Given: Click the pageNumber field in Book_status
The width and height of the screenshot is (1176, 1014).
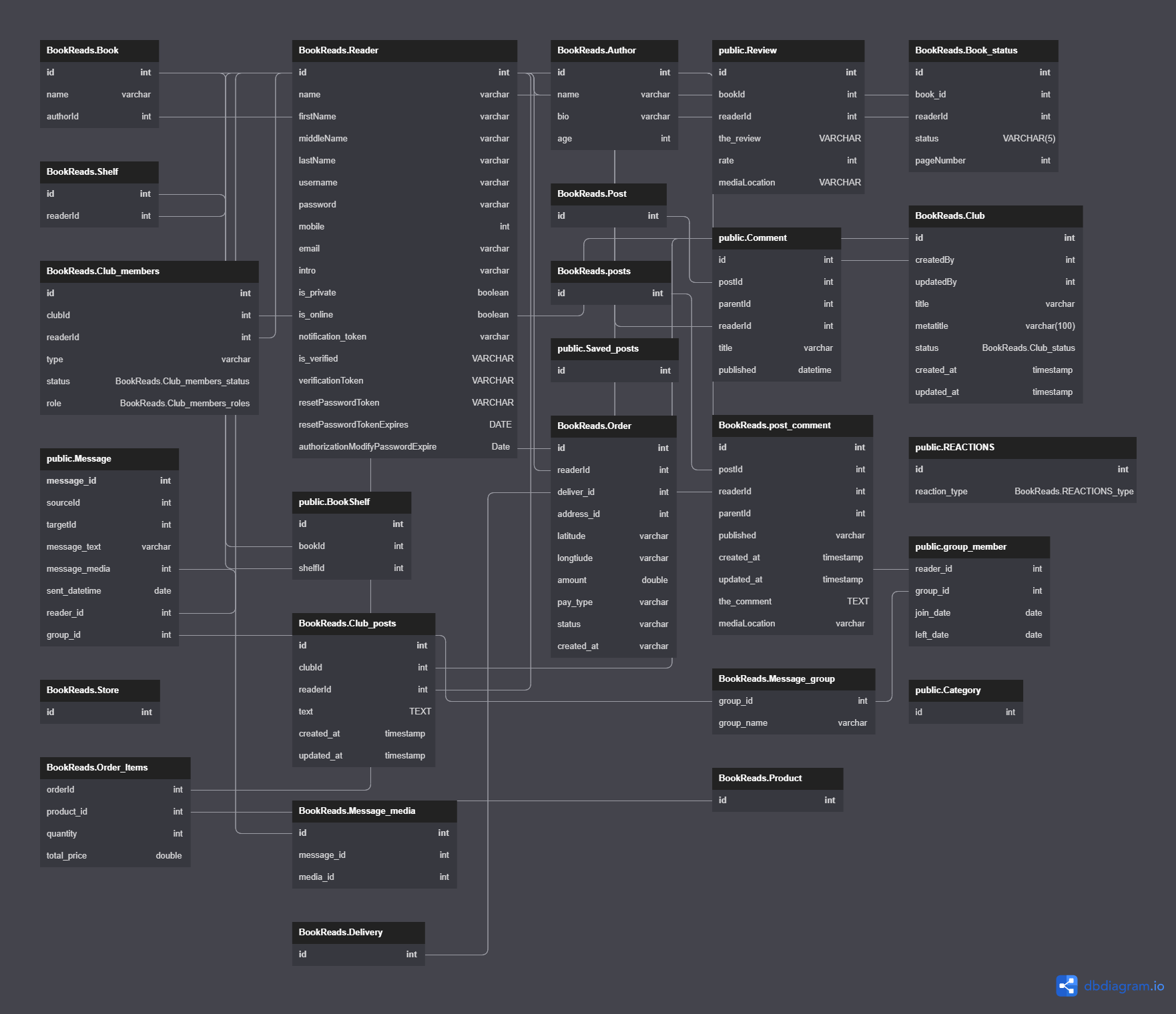Looking at the screenshot, I should [x=983, y=161].
